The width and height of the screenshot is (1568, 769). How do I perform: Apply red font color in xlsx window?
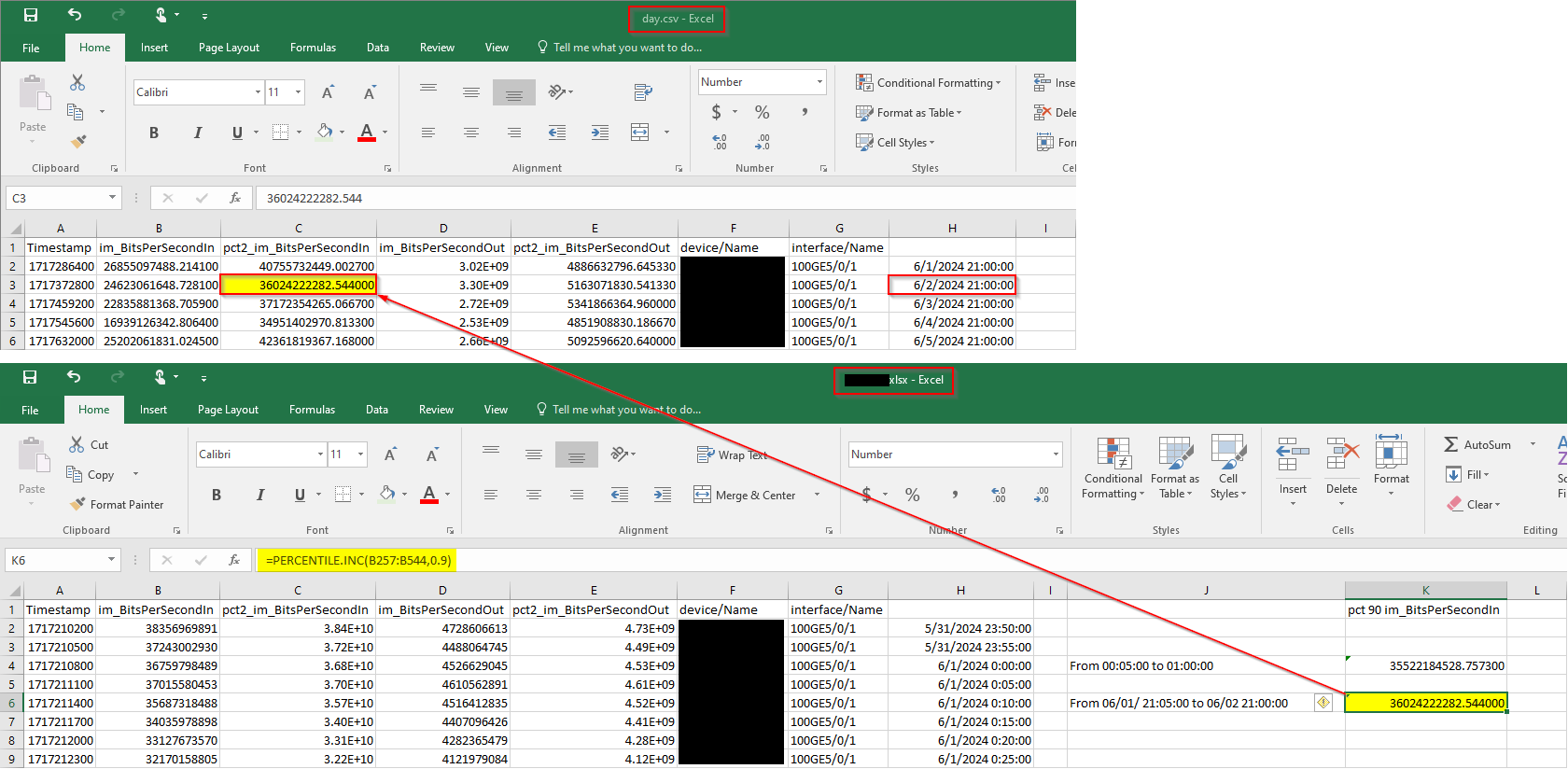point(428,495)
